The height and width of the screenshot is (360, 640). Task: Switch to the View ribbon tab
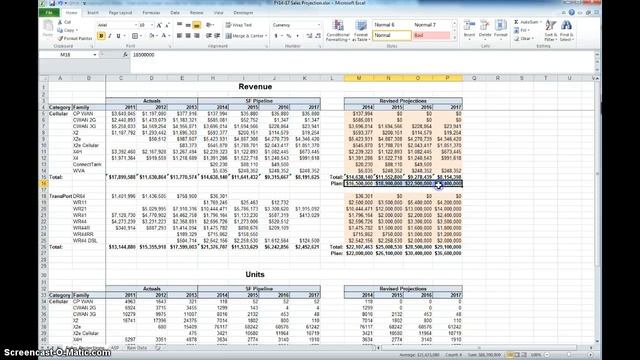pyautogui.click(x=218, y=13)
